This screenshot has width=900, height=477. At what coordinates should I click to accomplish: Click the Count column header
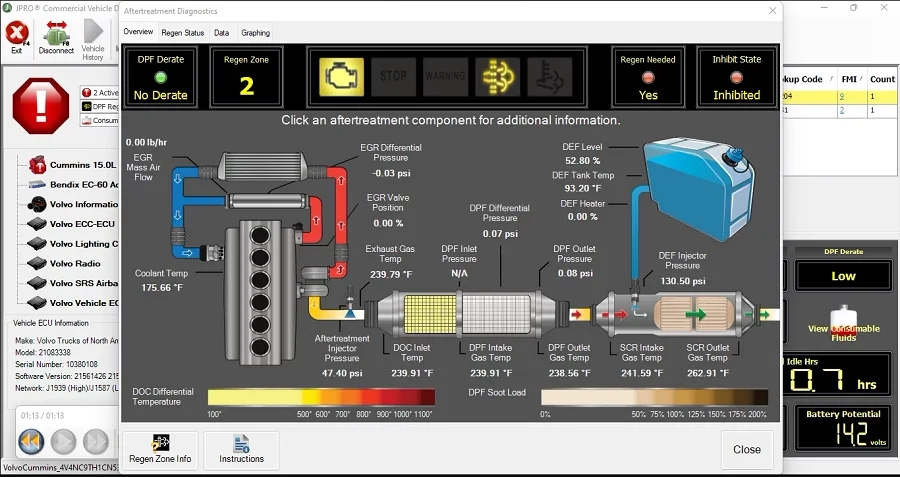coord(882,79)
